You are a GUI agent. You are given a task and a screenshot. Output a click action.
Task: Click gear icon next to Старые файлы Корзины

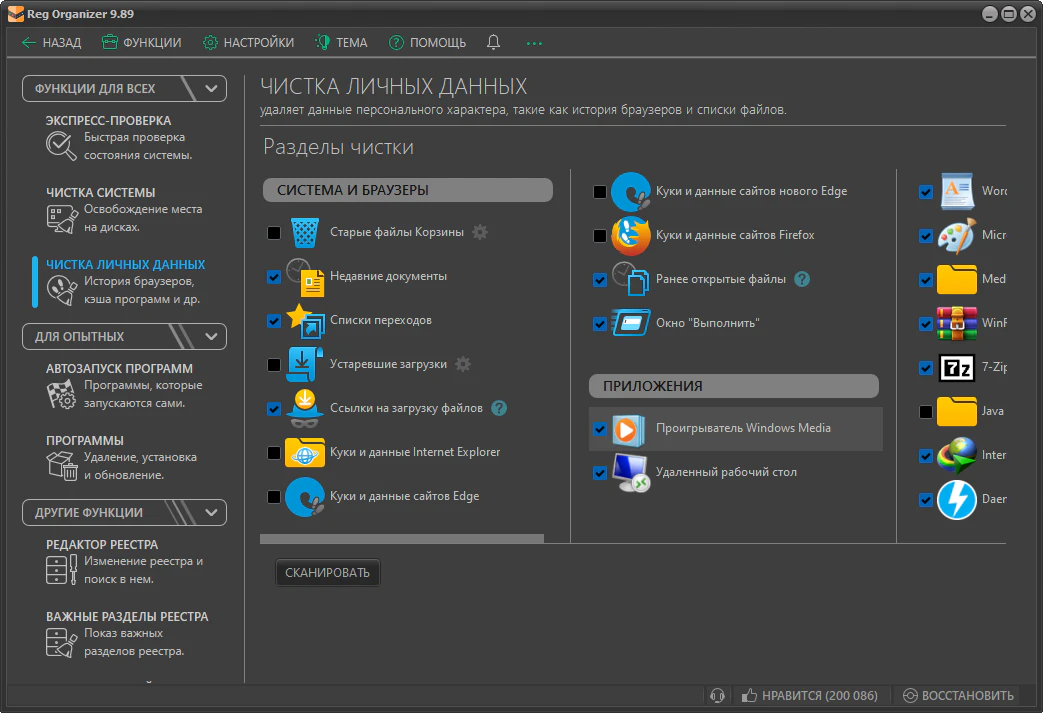(x=480, y=232)
